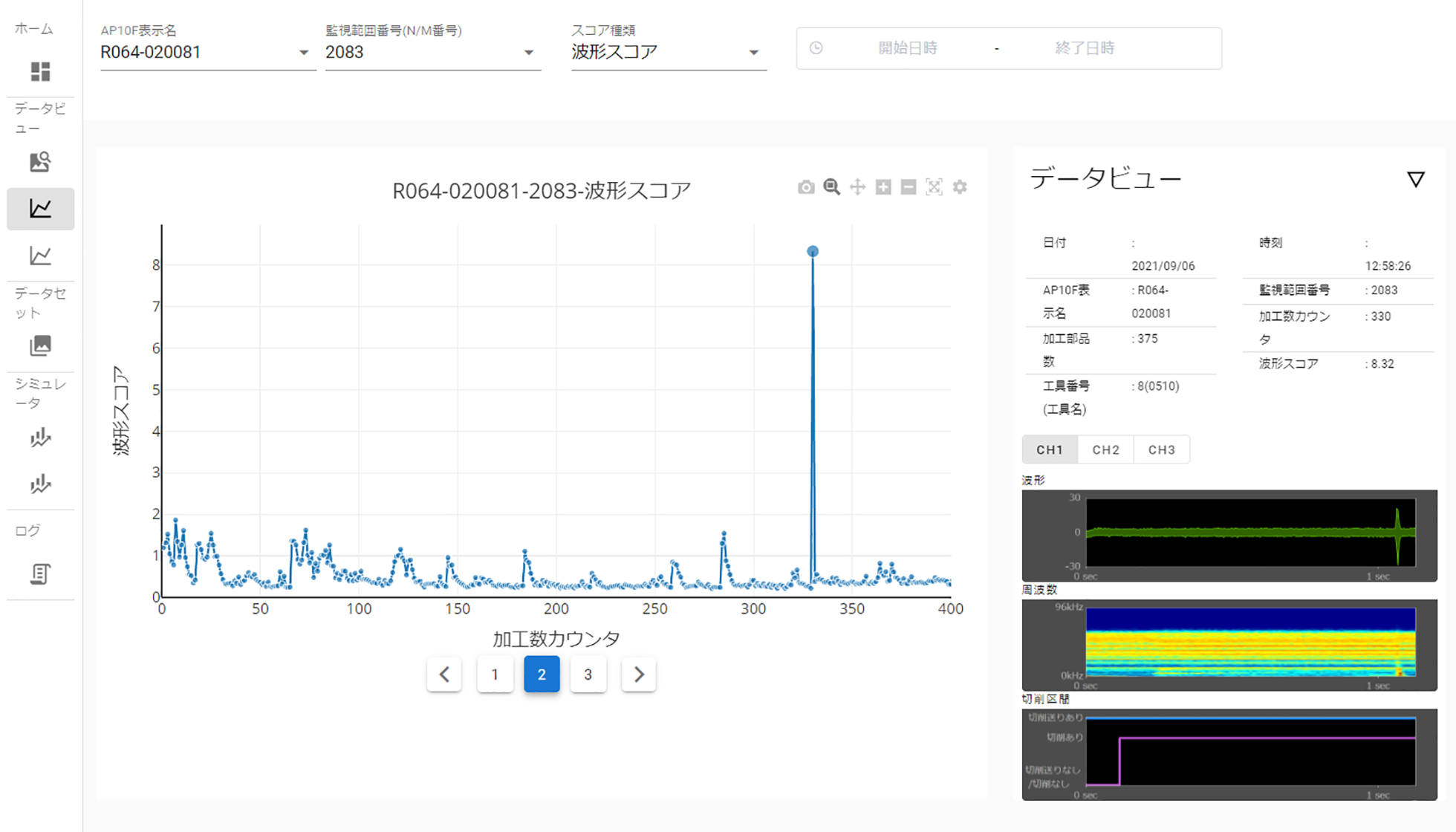Open the ログ document icon at sidebar bottom
The width and height of the screenshot is (1456, 832).
[x=40, y=573]
